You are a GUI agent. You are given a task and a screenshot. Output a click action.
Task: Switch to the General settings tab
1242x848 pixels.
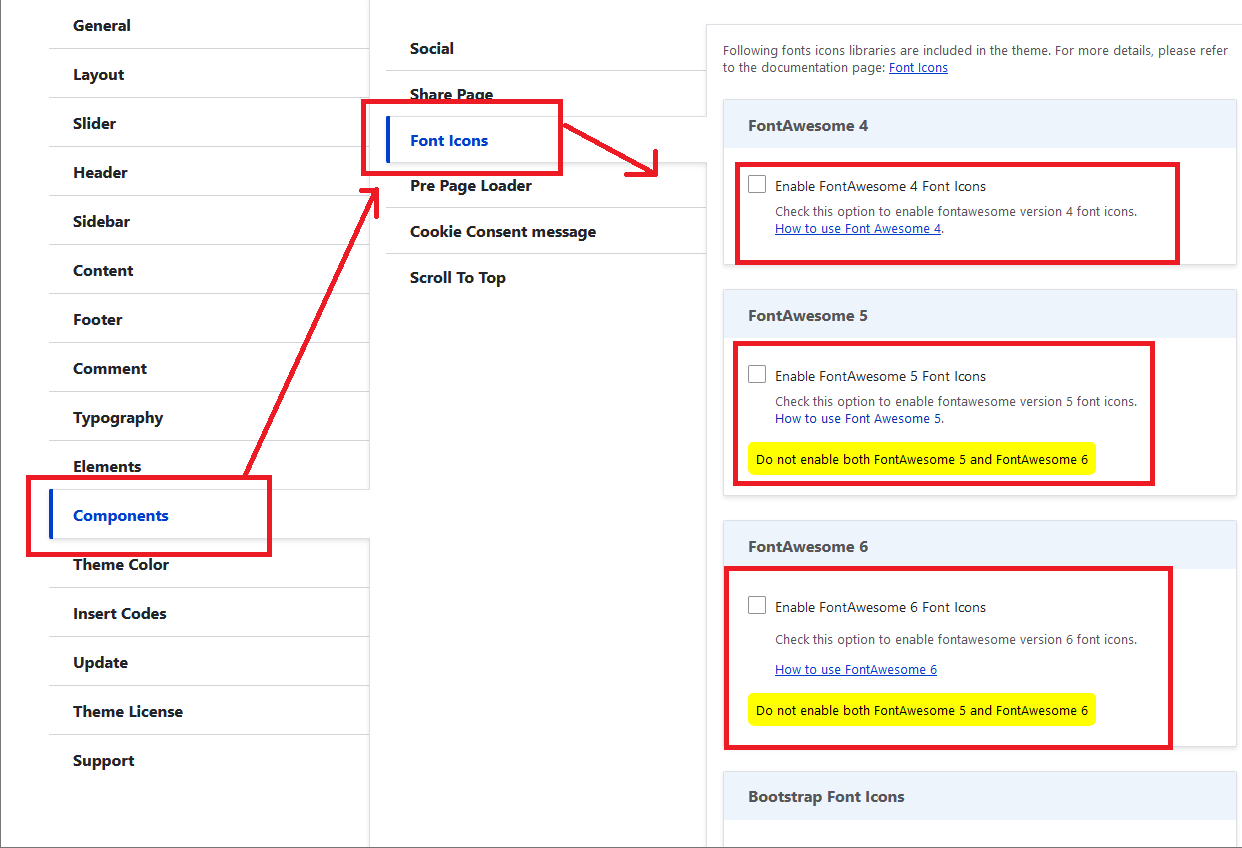pos(102,26)
